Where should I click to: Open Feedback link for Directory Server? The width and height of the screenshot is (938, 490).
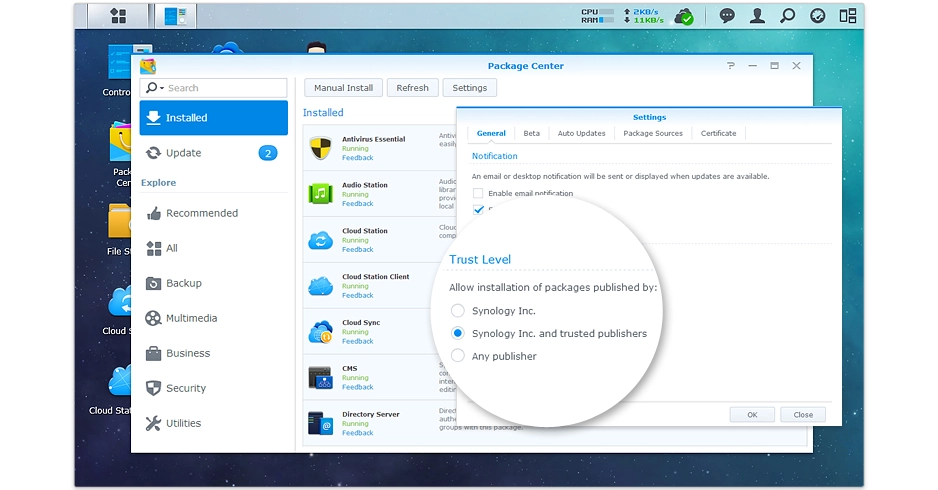[x=358, y=433]
